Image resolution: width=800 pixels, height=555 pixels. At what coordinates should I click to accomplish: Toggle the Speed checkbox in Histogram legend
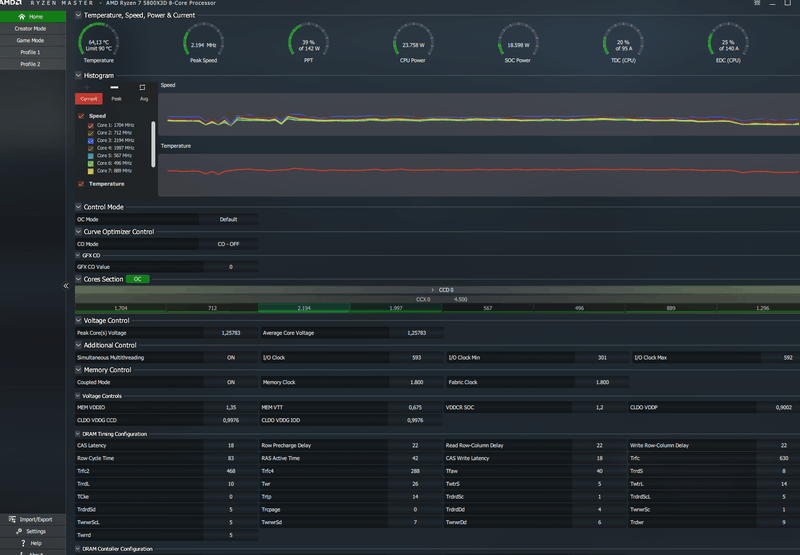81,116
